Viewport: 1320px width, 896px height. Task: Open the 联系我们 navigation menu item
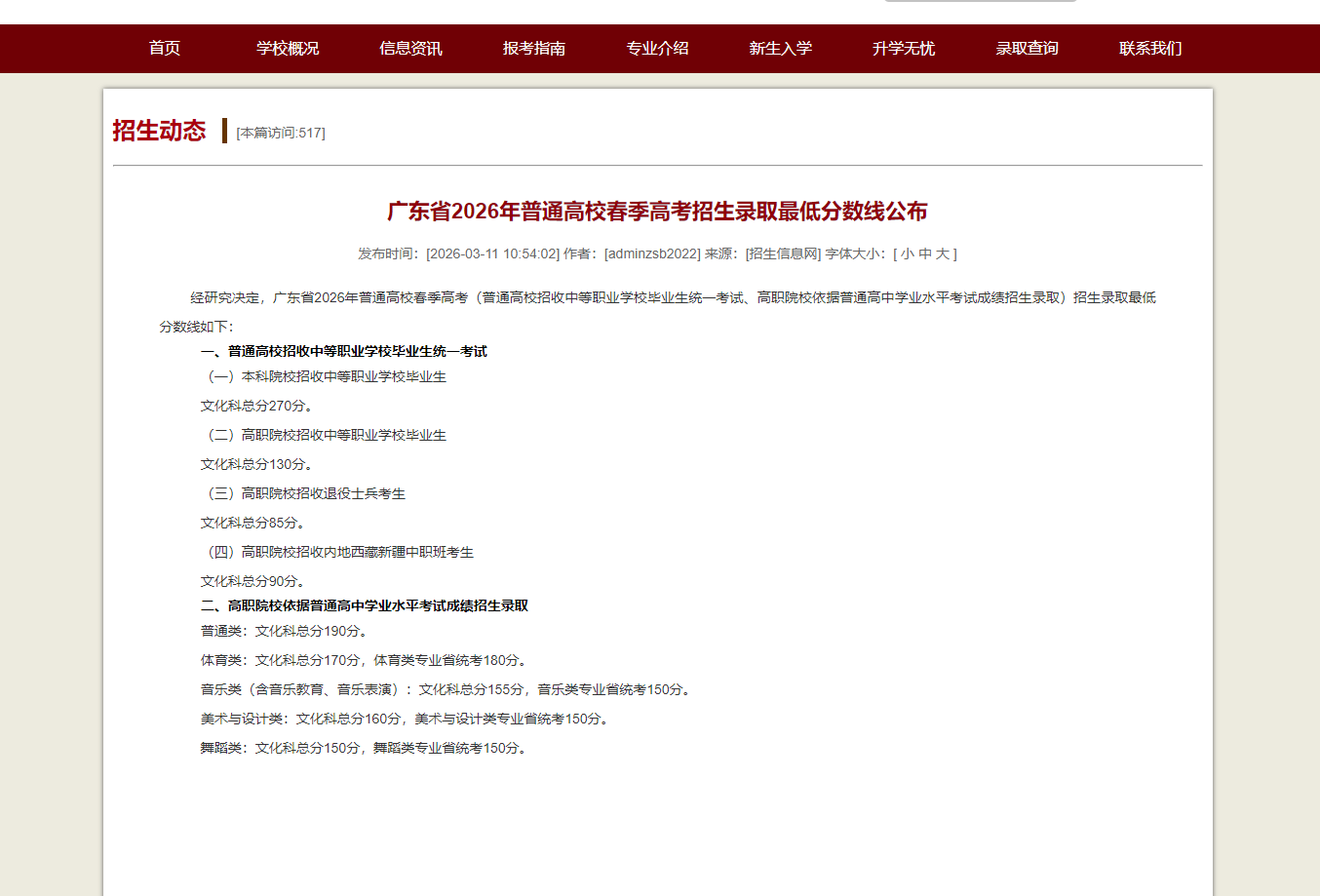pyautogui.click(x=1150, y=49)
